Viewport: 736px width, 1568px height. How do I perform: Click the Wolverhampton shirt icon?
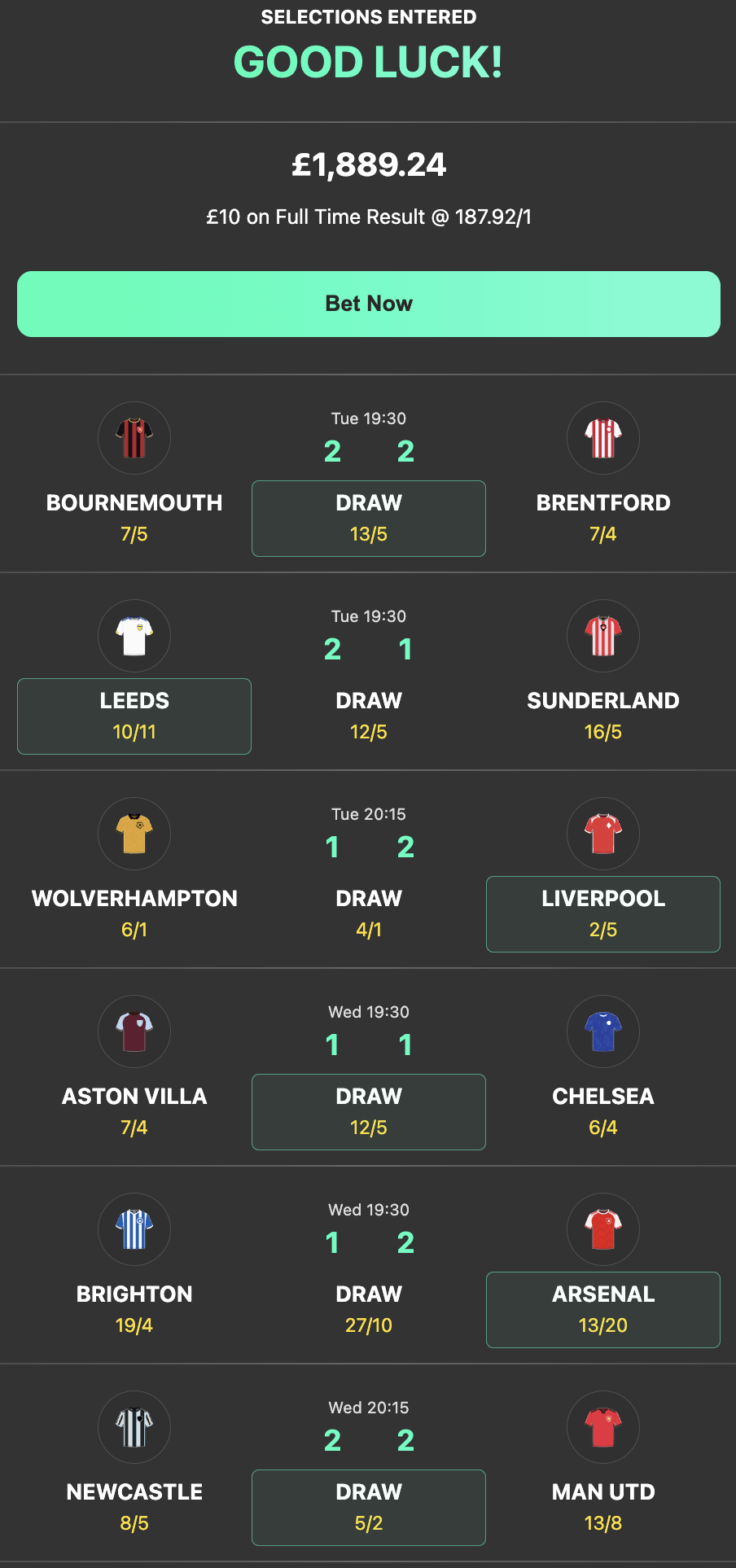[134, 834]
